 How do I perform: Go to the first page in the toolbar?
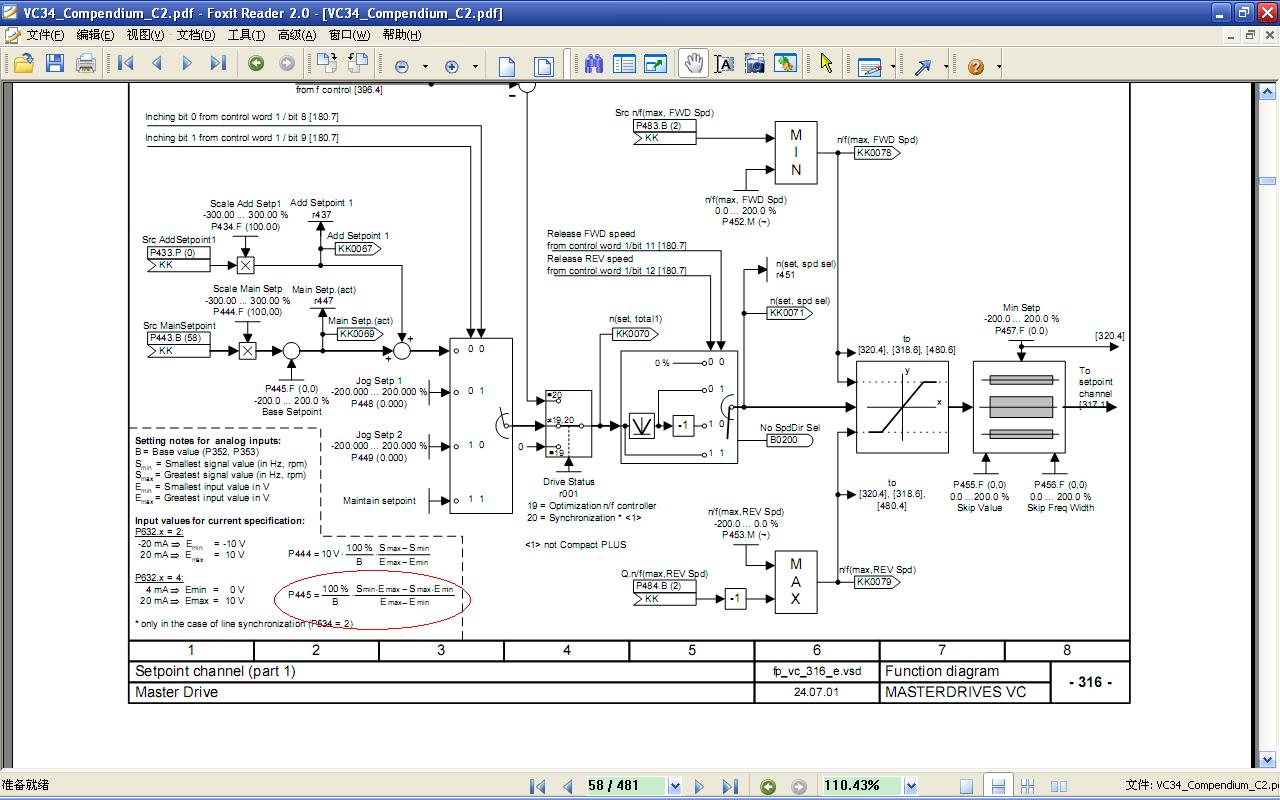126,64
